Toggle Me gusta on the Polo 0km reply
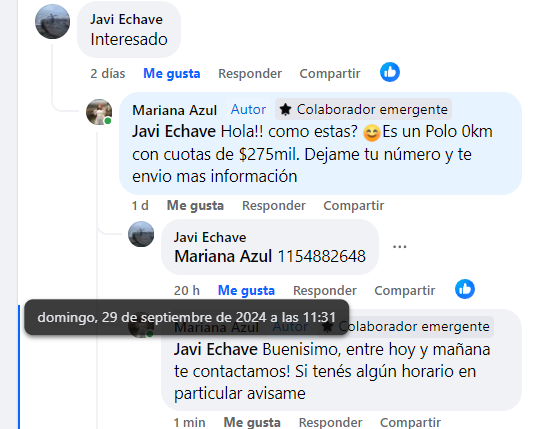This screenshot has width=556, height=429. coord(195,206)
